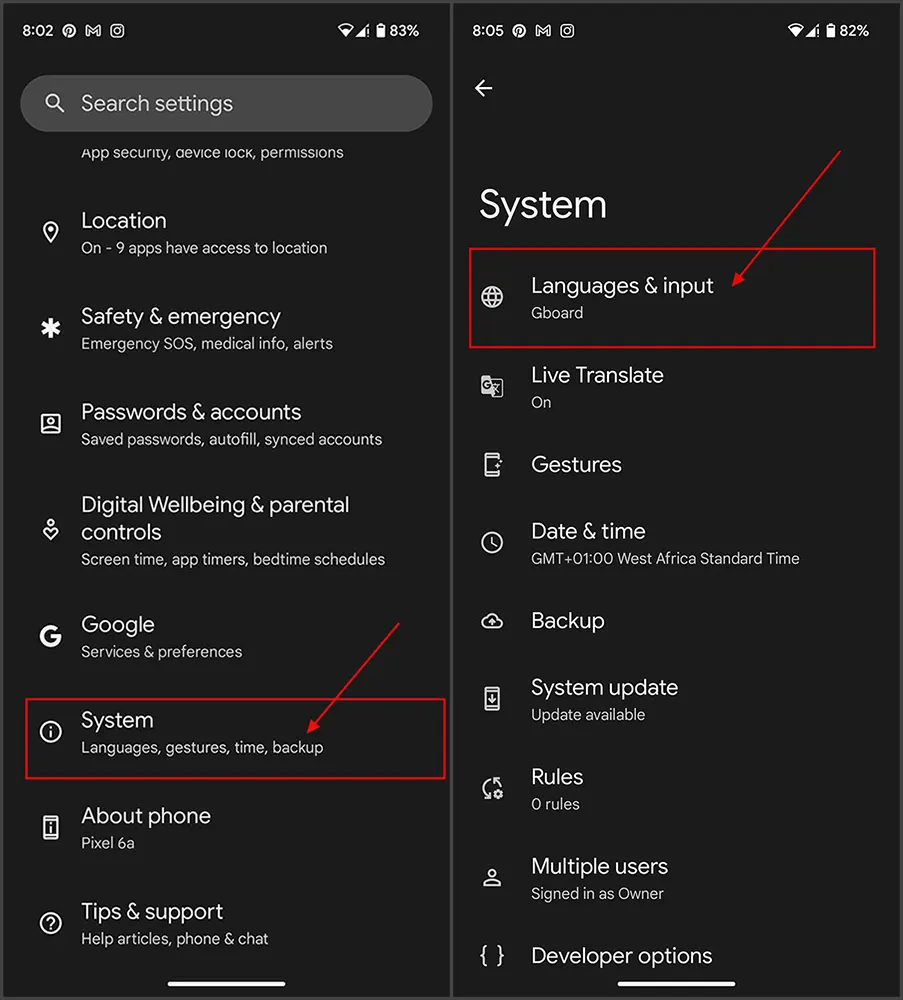
Task: Click the Gestures phone icon
Action: tap(492, 464)
